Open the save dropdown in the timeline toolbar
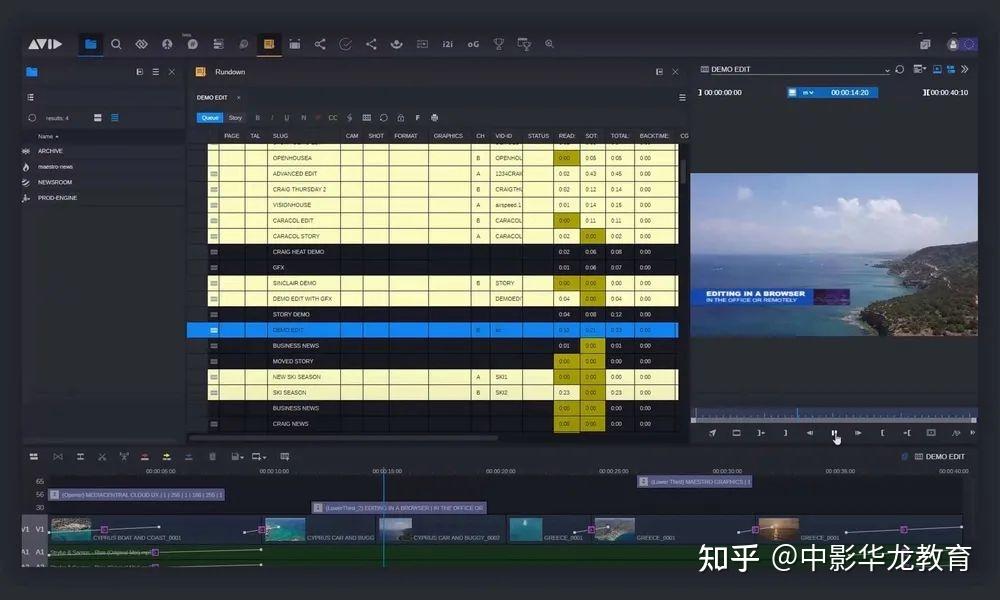Image resolution: width=1000 pixels, height=600 pixels. click(x=236, y=456)
